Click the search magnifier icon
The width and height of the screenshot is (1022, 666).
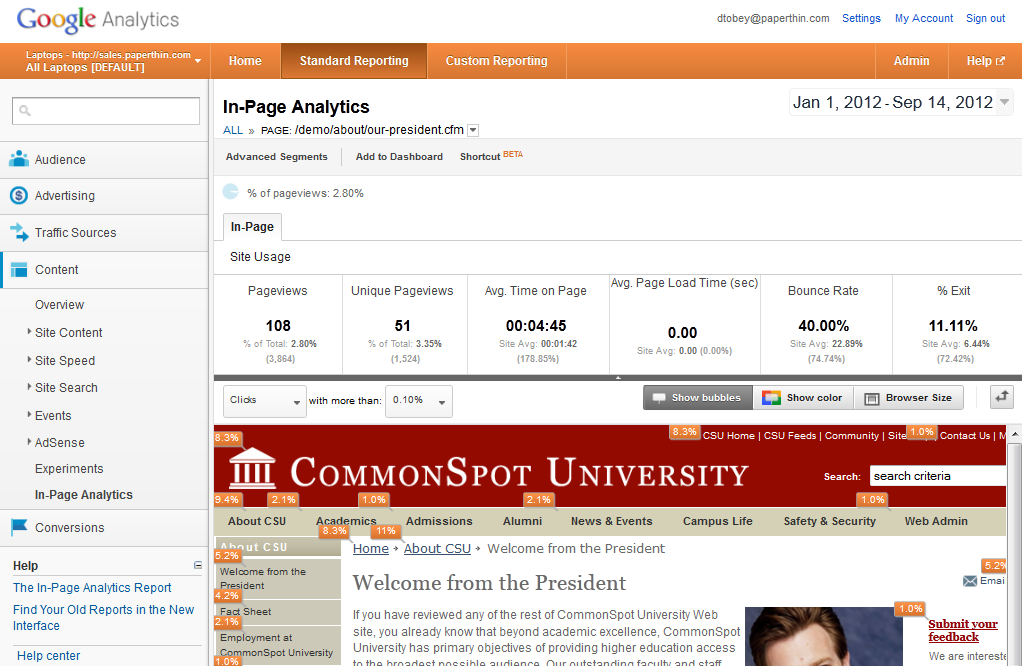(25, 111)
